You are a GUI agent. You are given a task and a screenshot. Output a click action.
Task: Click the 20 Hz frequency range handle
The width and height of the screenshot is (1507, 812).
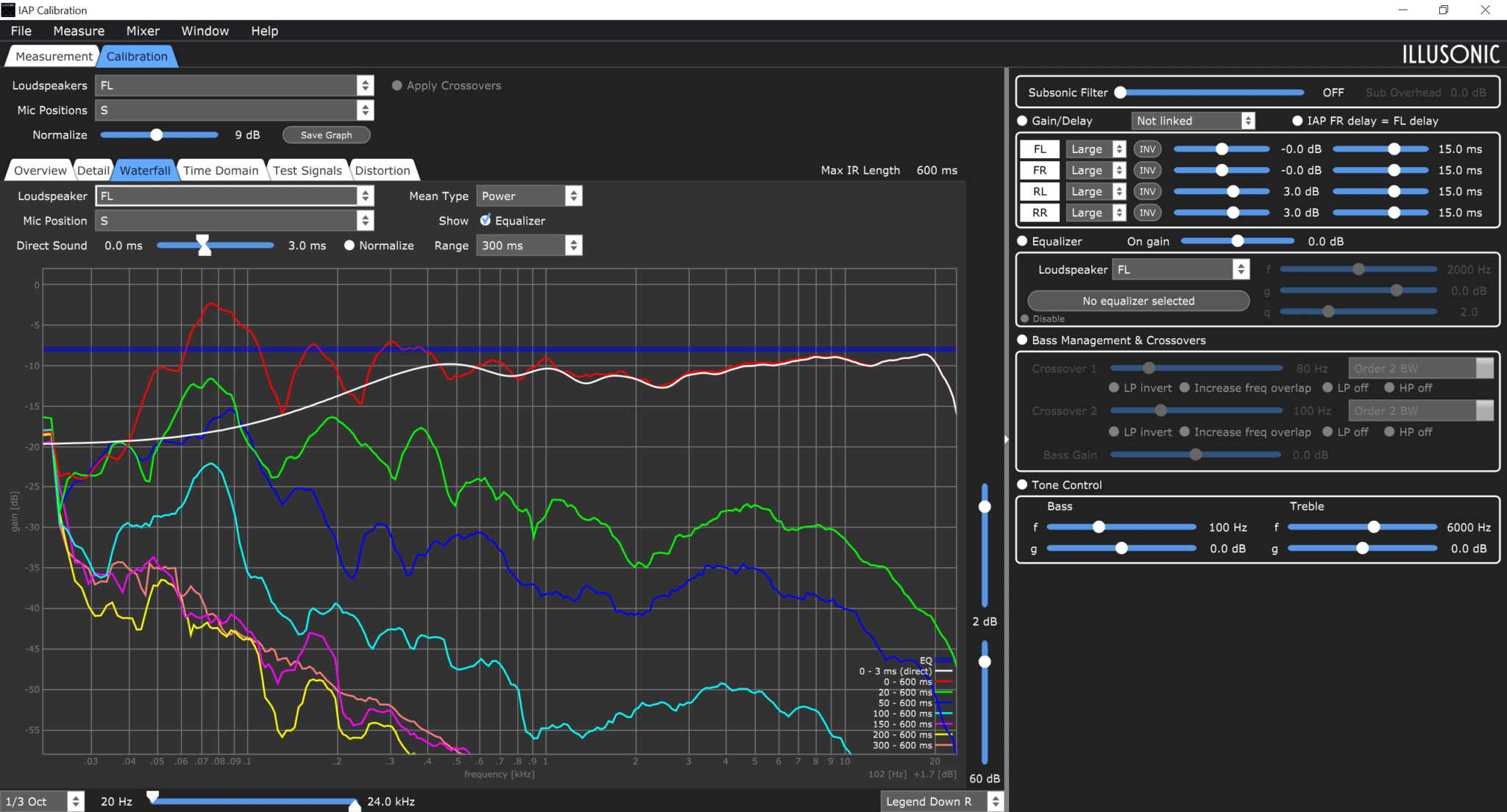pos(153,797)
